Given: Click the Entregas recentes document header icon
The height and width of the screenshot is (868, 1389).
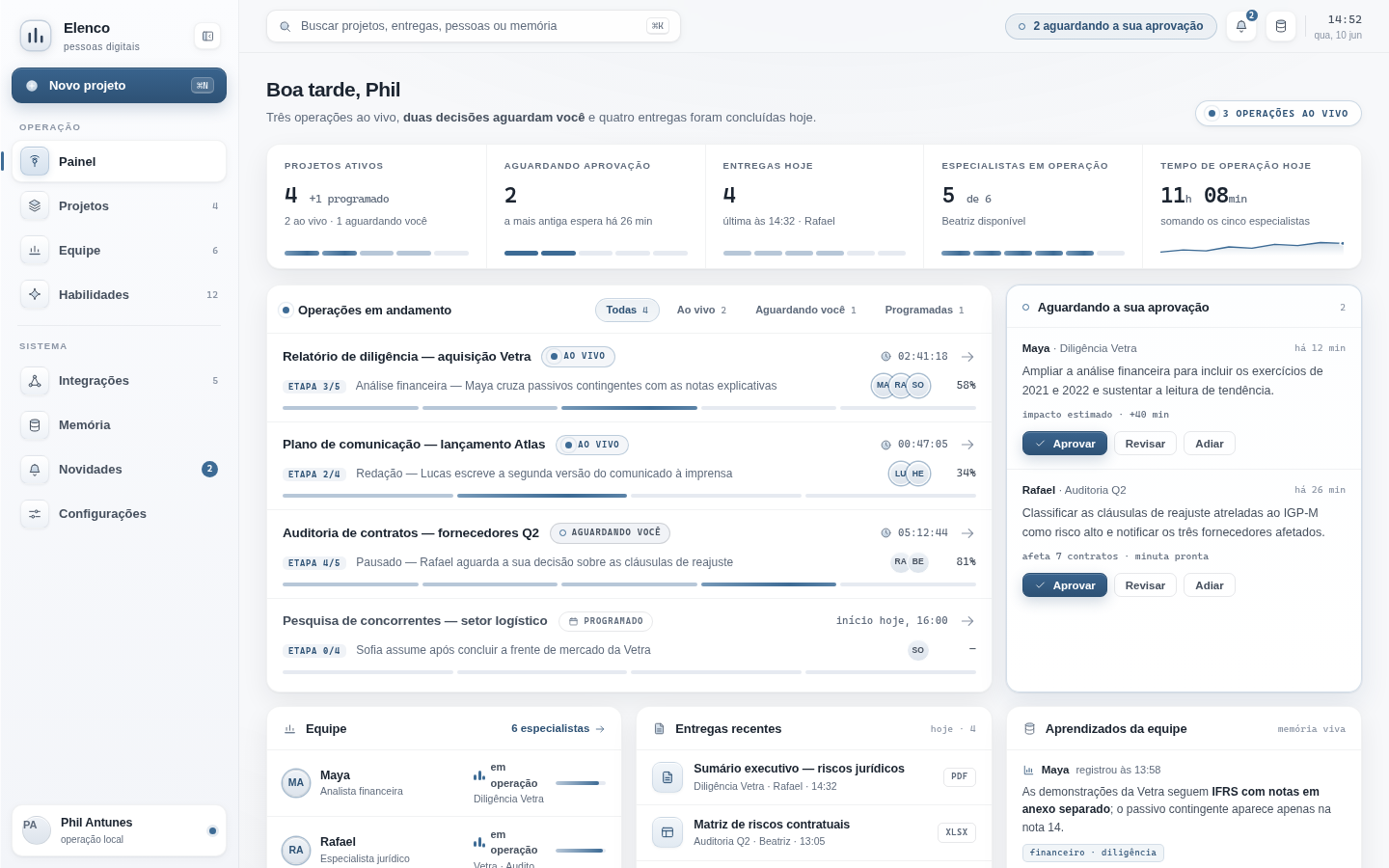Looking at the screenshot, I should [x=660, y=729].
